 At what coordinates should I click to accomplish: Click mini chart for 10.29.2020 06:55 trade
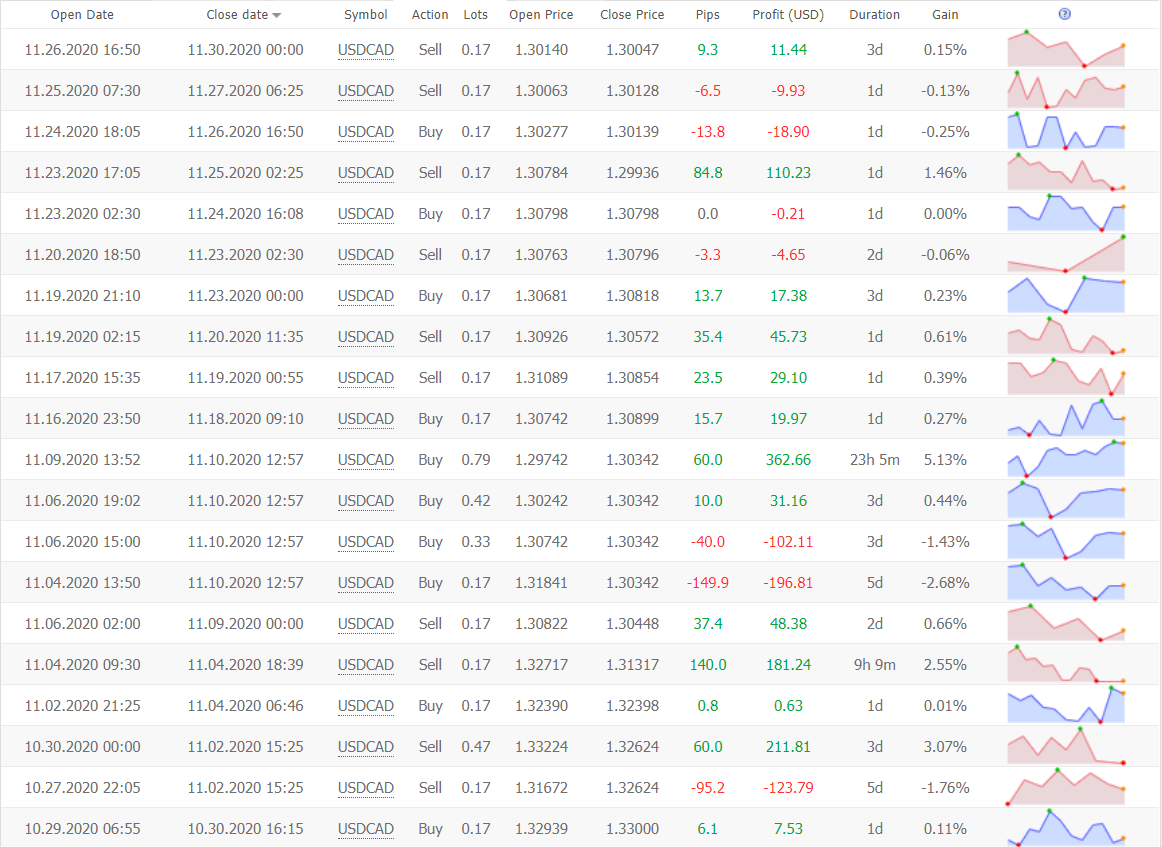(x=1065, y=829)
